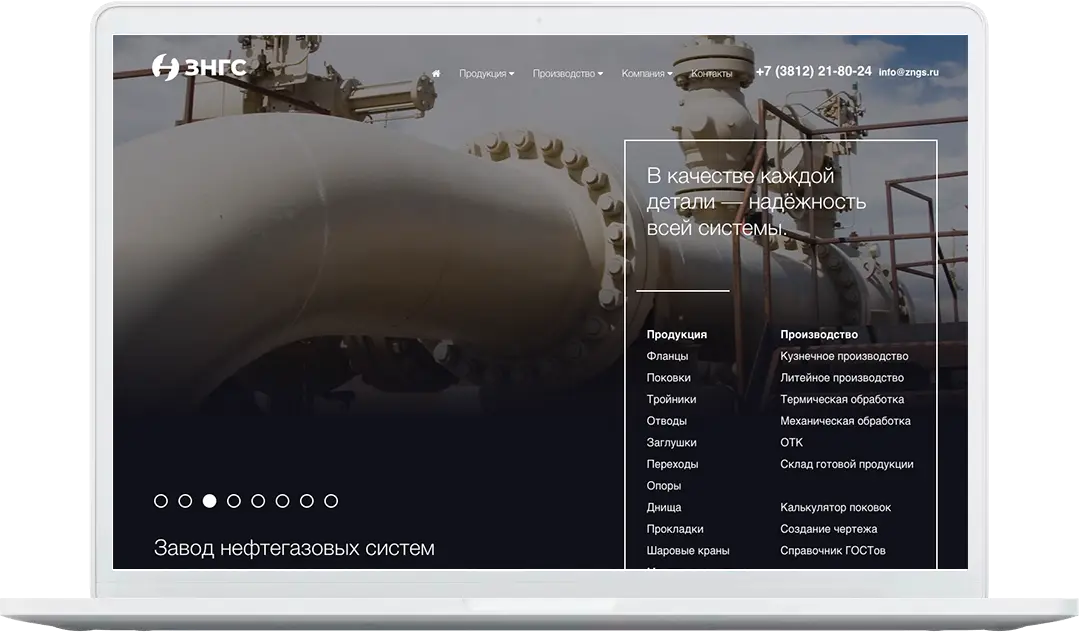Viewport: 1080px width, 632px height.
Task: Open Калькулятор поковок tool link
Action: 835,507
